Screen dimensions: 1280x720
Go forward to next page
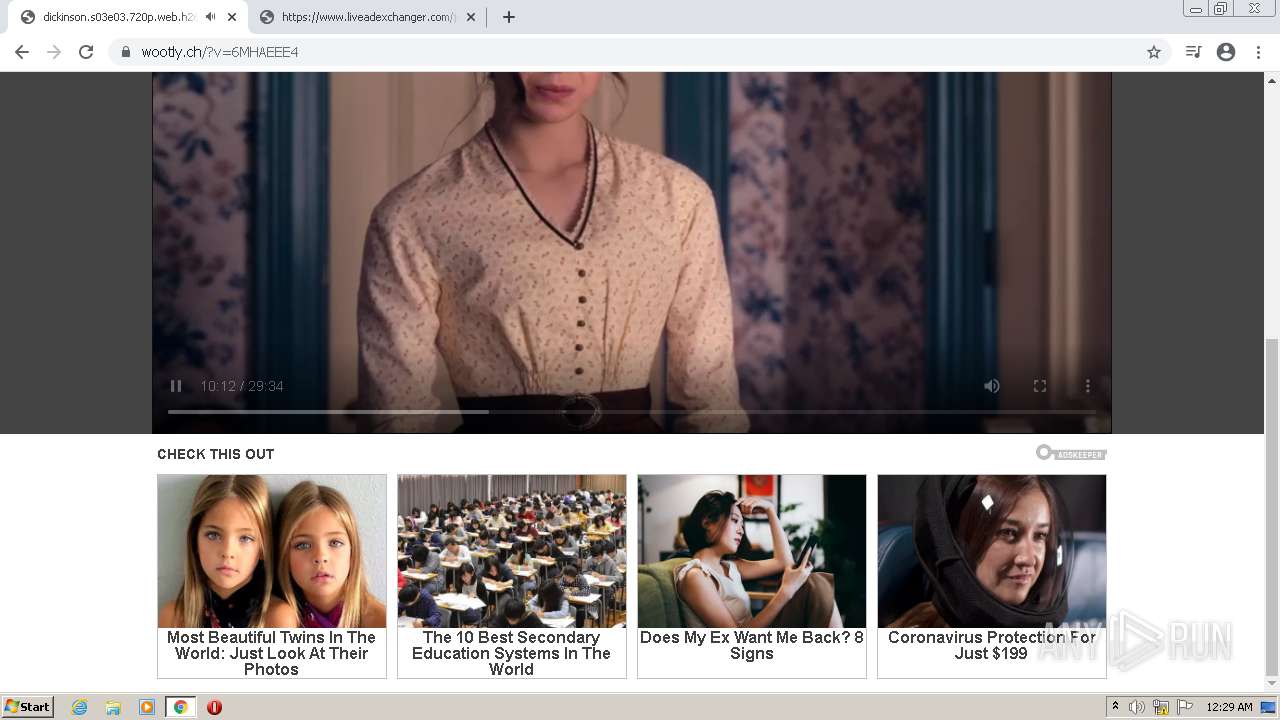[54, 52]
